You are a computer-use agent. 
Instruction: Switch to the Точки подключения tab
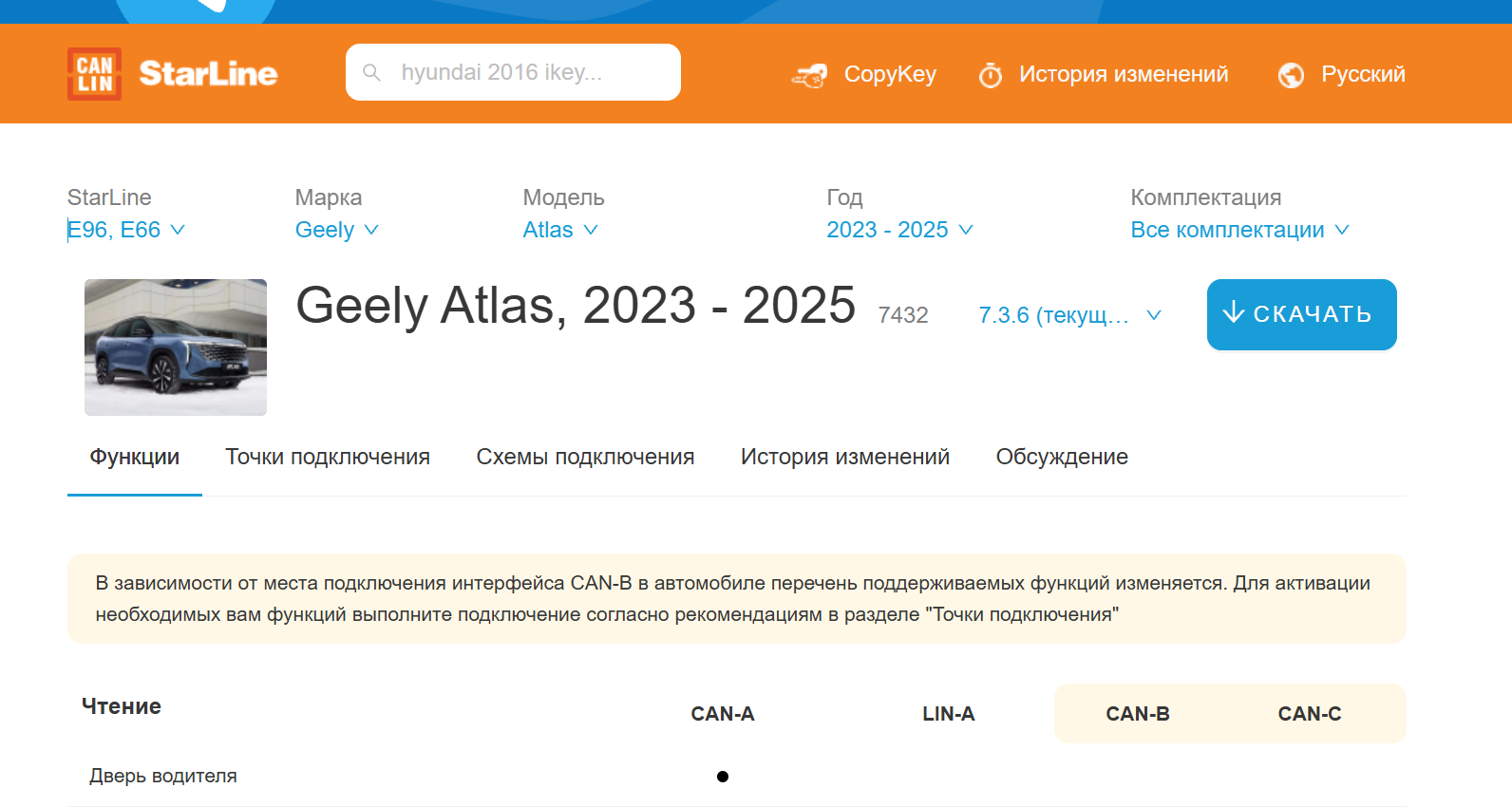tap(328, 457)
